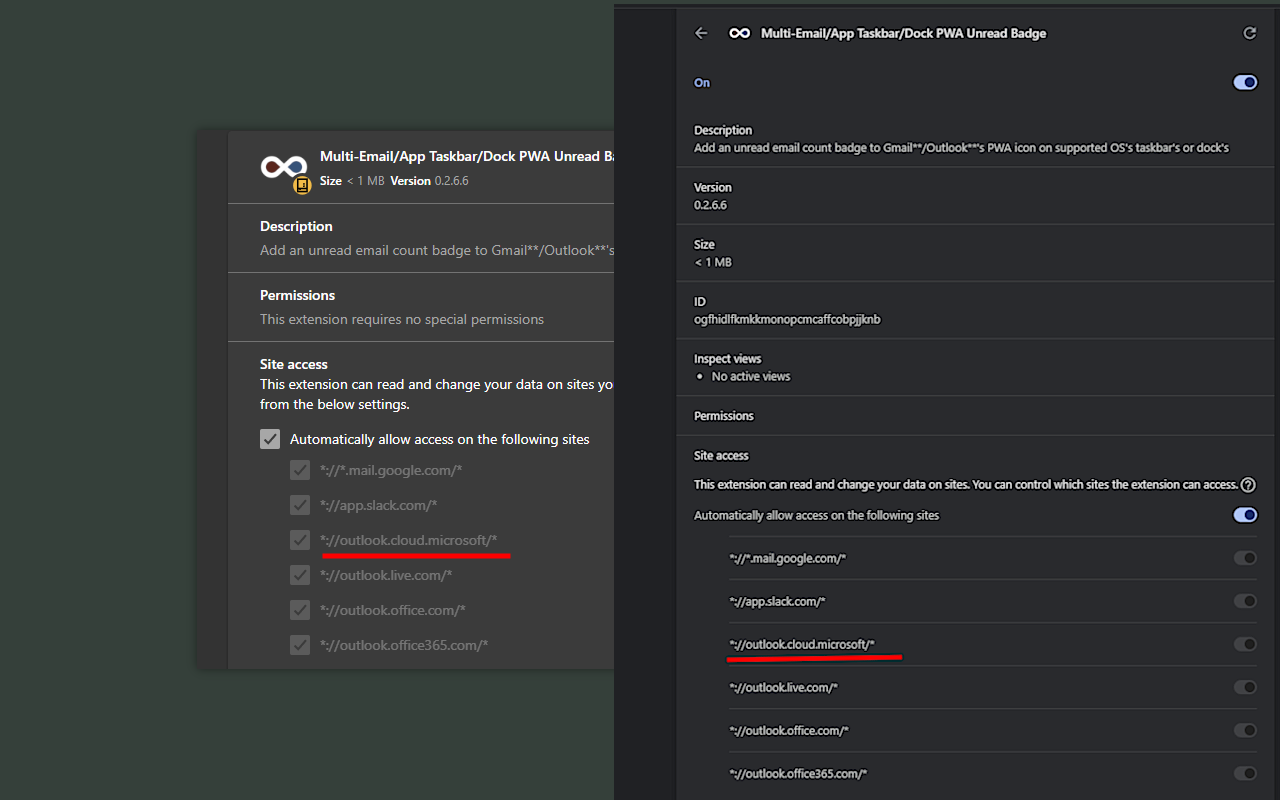Tick the *://outlook.office365.com/* checkbox
The width and height of the screenshot is (1280, 800).
[x=300, y=645]
